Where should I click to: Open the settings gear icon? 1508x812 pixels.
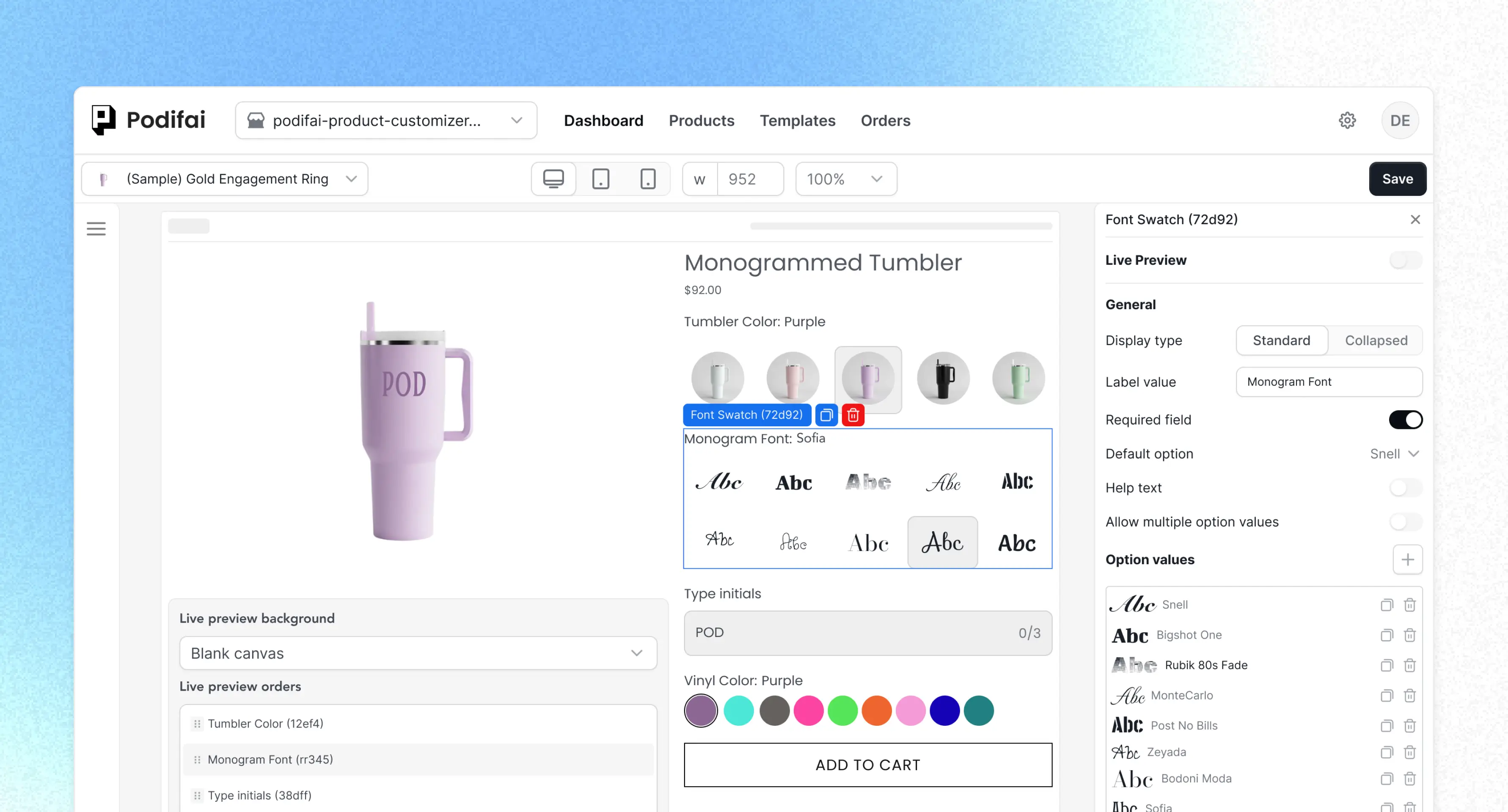tap(1347, 121)
